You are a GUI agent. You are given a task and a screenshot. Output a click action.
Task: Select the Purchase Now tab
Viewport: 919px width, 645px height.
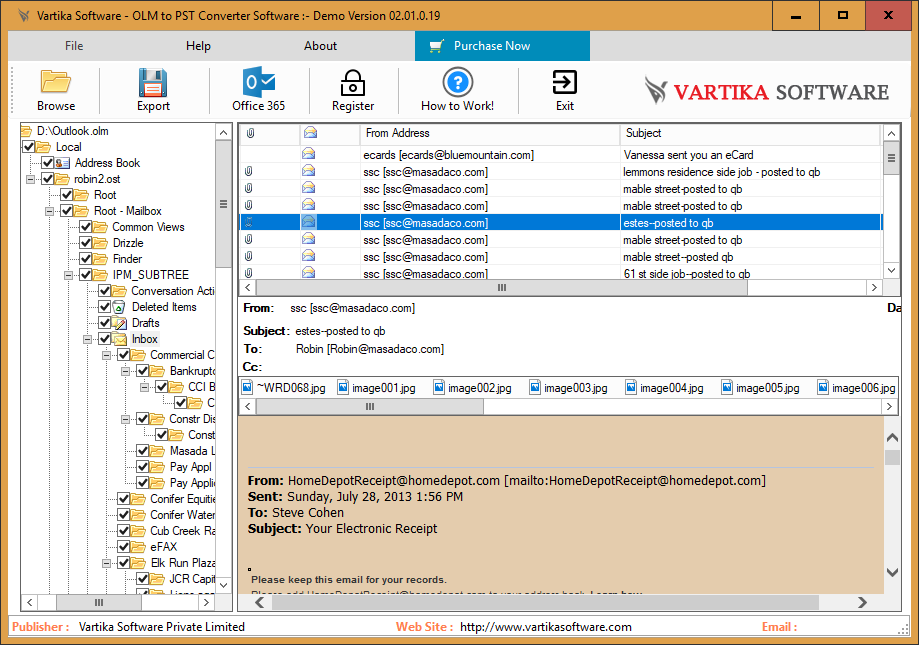coord(502,46)
